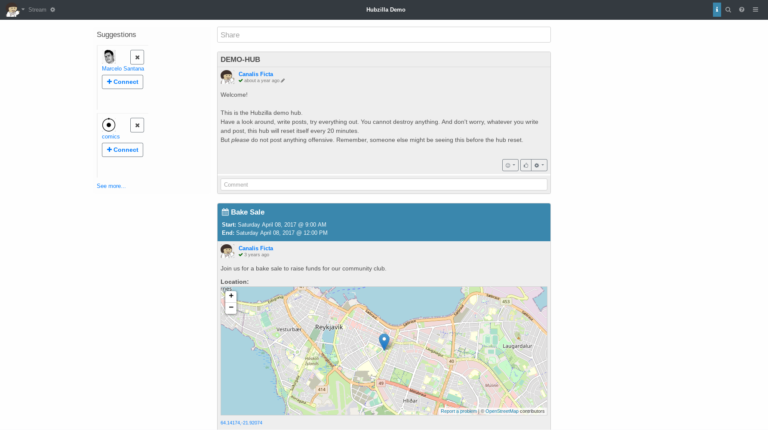The width and height of the screenshot is (768, 430).
Task: Expand the post gear settings dropdown
Action: (x=540, y=165)
